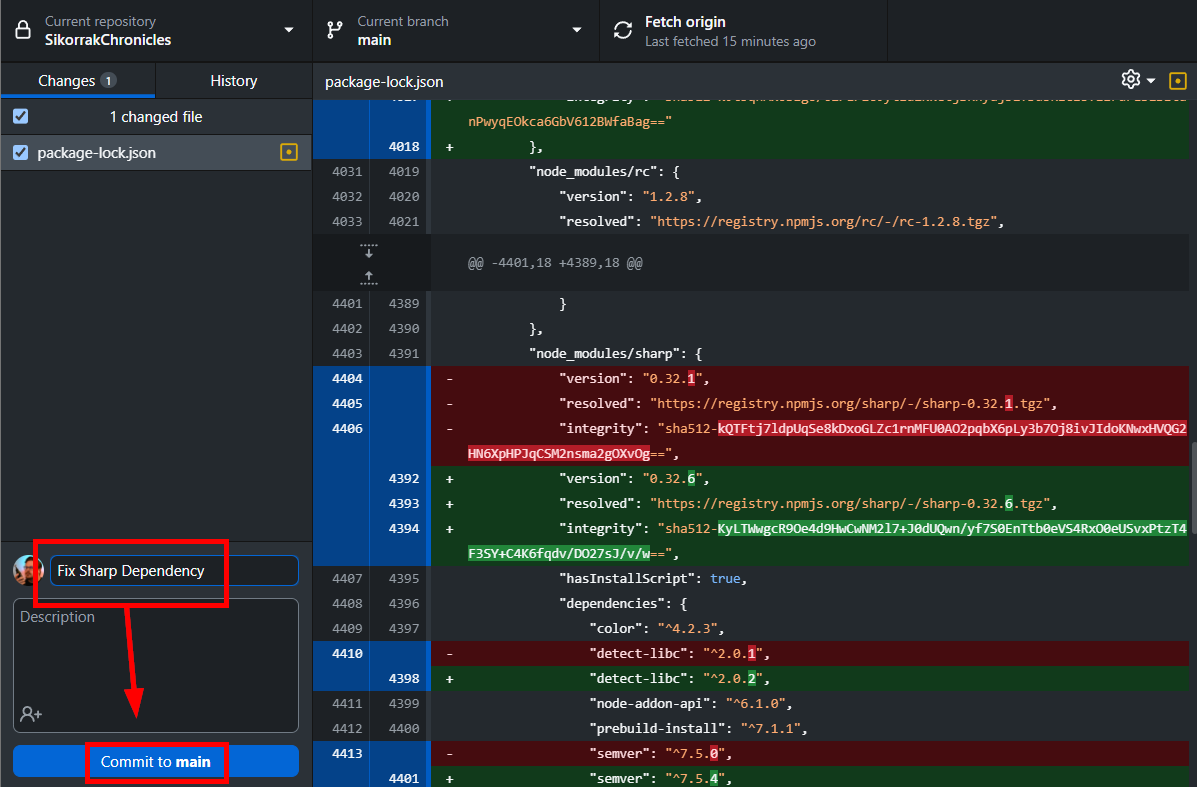The height and width of the screenshot is (787, 1197).
Task: Toggle selection of deleted line 4404
Action: [349, 379]
